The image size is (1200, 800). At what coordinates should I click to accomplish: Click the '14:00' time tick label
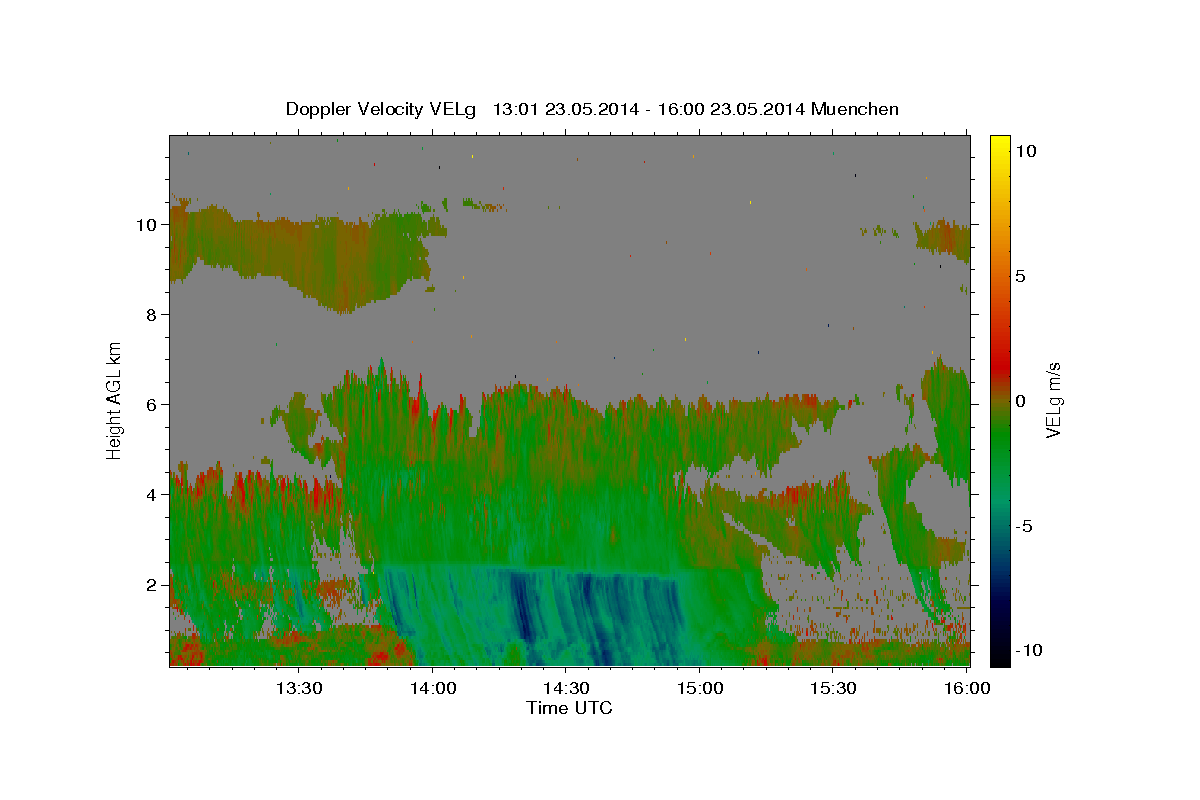432,688
